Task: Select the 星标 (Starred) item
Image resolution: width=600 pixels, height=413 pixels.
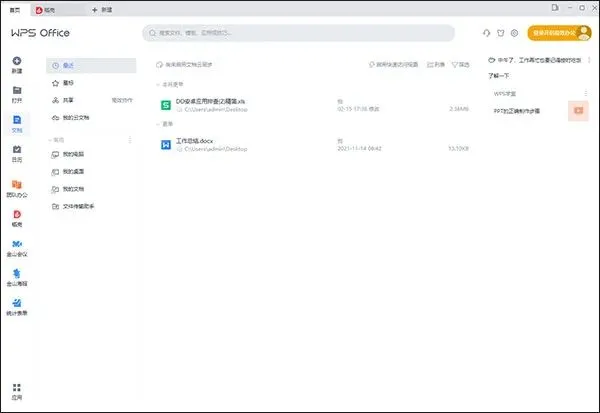Action: [x=91, y=83]
